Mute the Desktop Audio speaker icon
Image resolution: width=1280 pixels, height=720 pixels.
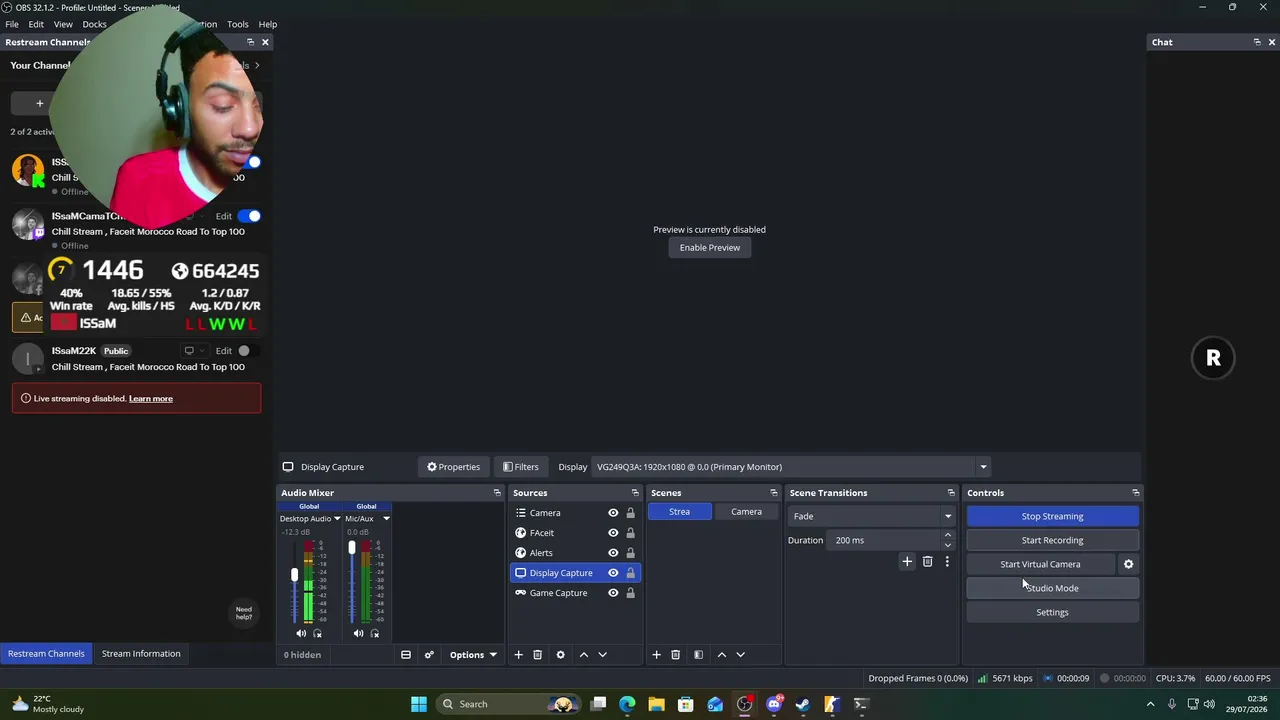tap(301, 633)
